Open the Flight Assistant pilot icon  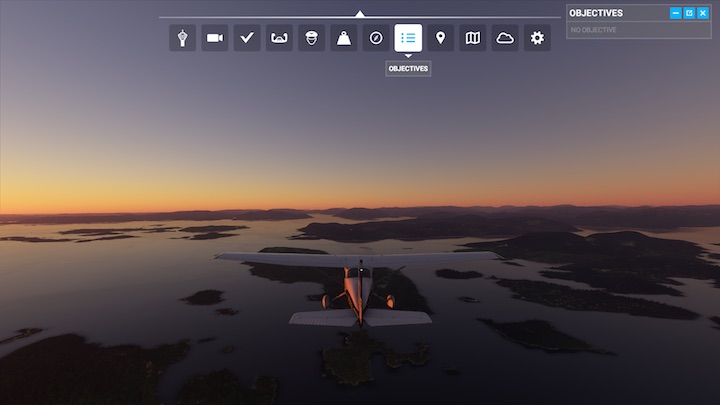[311, 38]
